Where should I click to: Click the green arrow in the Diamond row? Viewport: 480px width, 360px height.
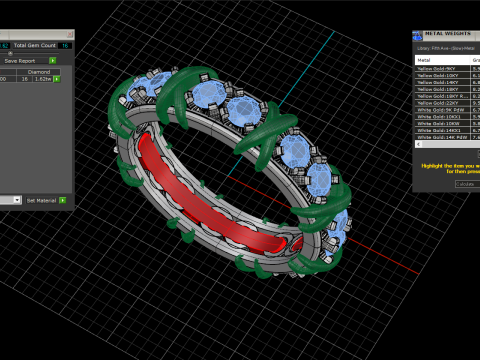pos(57,79)
